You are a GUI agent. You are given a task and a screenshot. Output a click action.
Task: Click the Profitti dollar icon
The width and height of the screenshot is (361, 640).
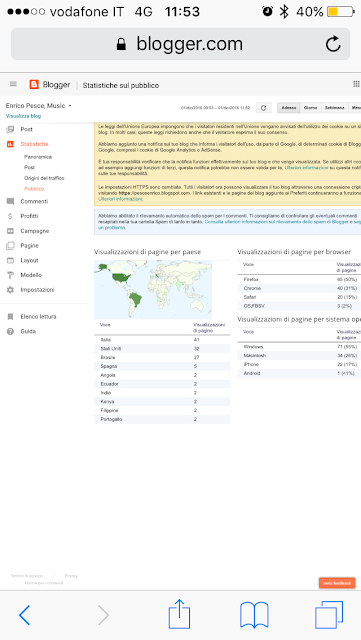pyautogui.click(x=10, y=216)
